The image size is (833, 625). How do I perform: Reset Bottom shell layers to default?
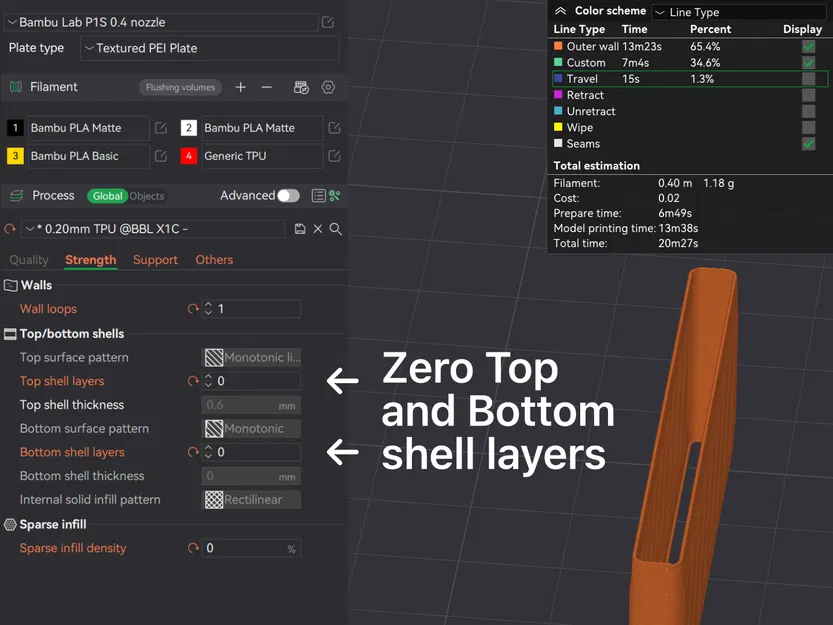point(193,452)
